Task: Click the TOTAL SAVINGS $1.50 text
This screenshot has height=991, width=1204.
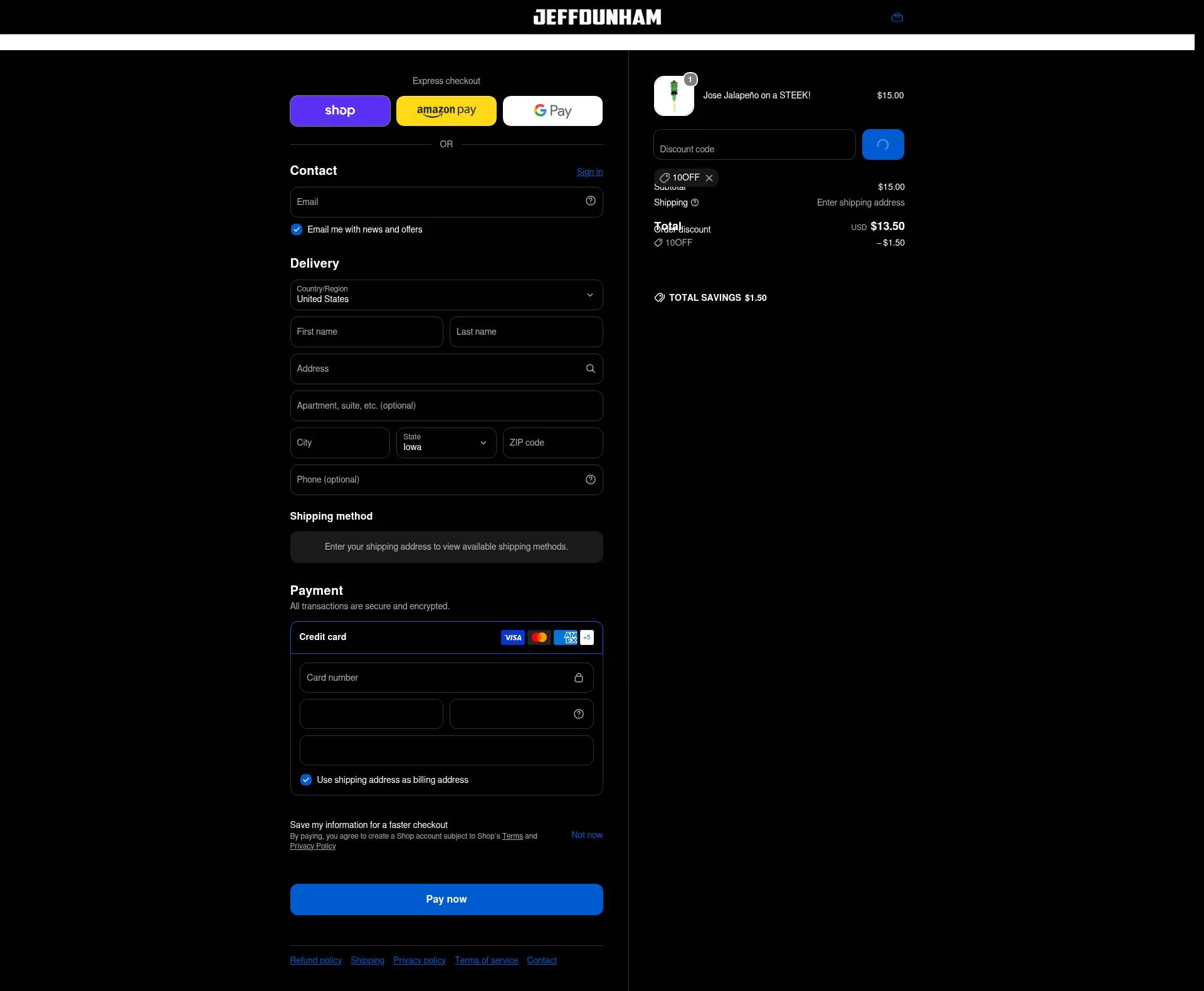Action: (x=718, y=298)
